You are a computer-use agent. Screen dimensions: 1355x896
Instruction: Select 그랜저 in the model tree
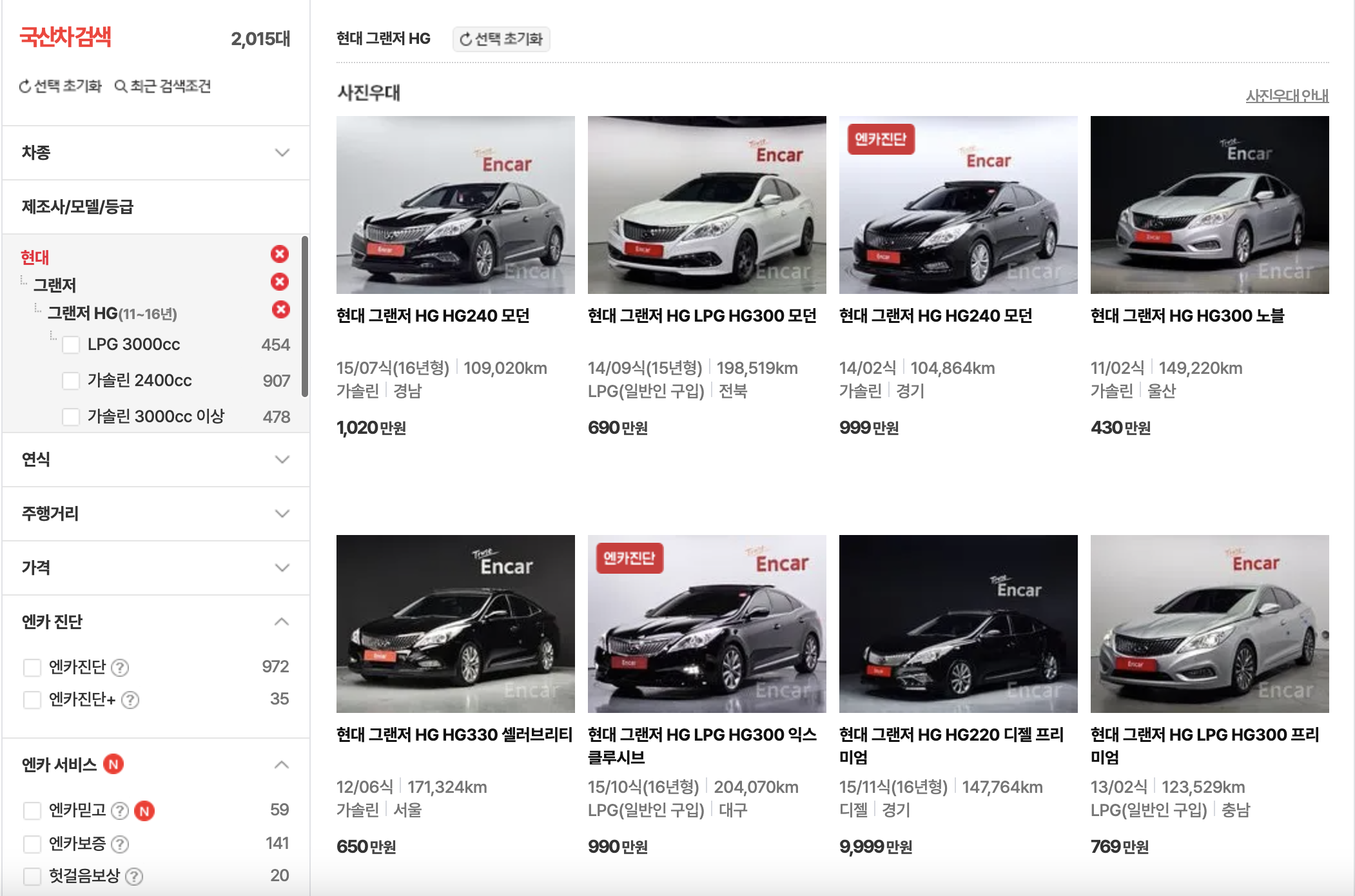[x=55, y=285]
